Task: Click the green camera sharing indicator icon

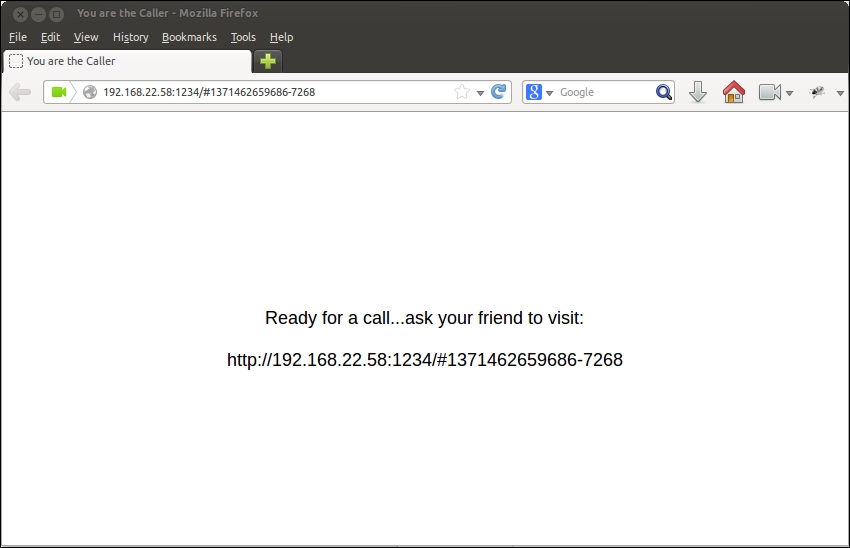Action: coord(59,92)
